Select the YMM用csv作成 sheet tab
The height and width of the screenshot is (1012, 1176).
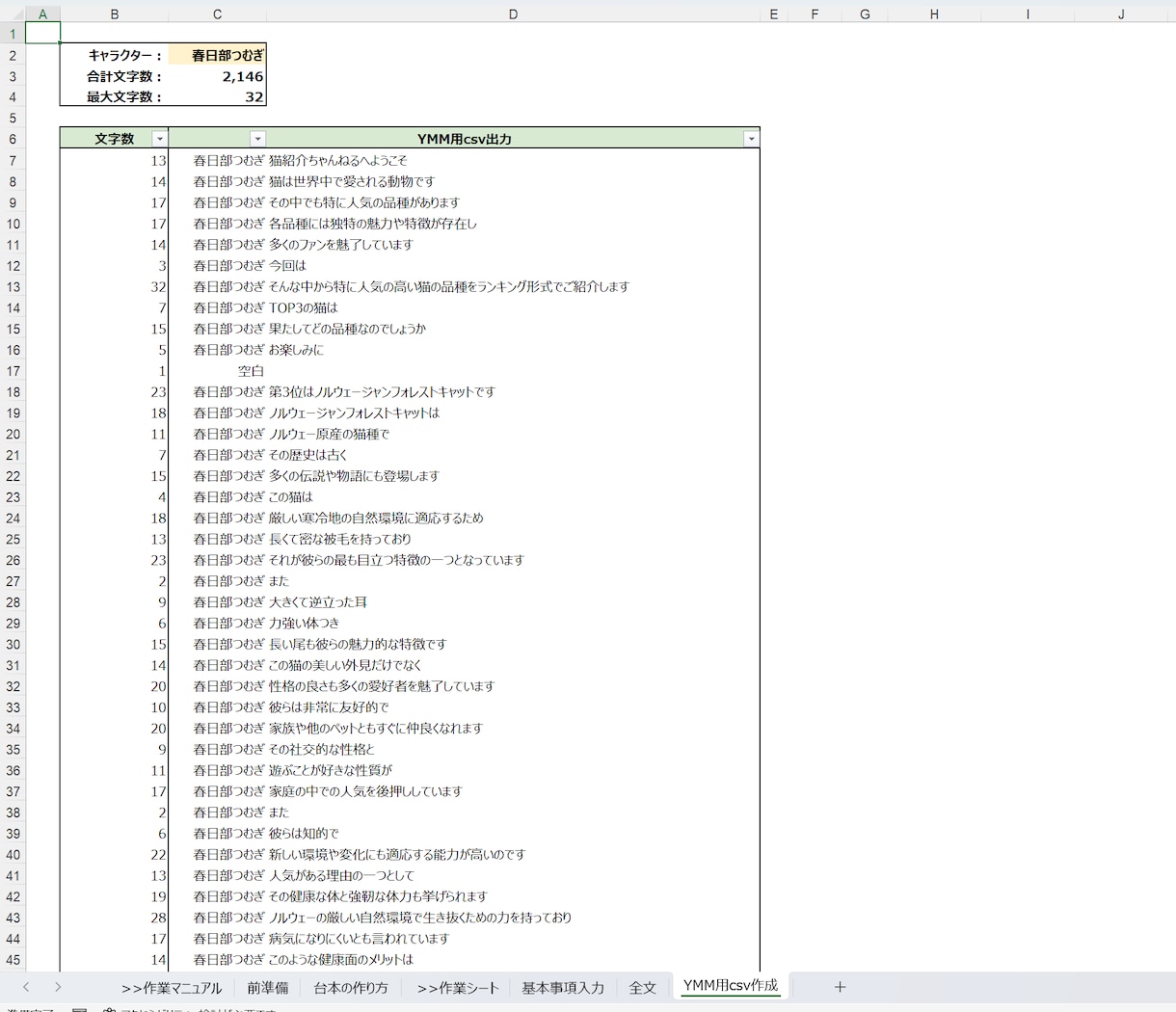[731, 986]
